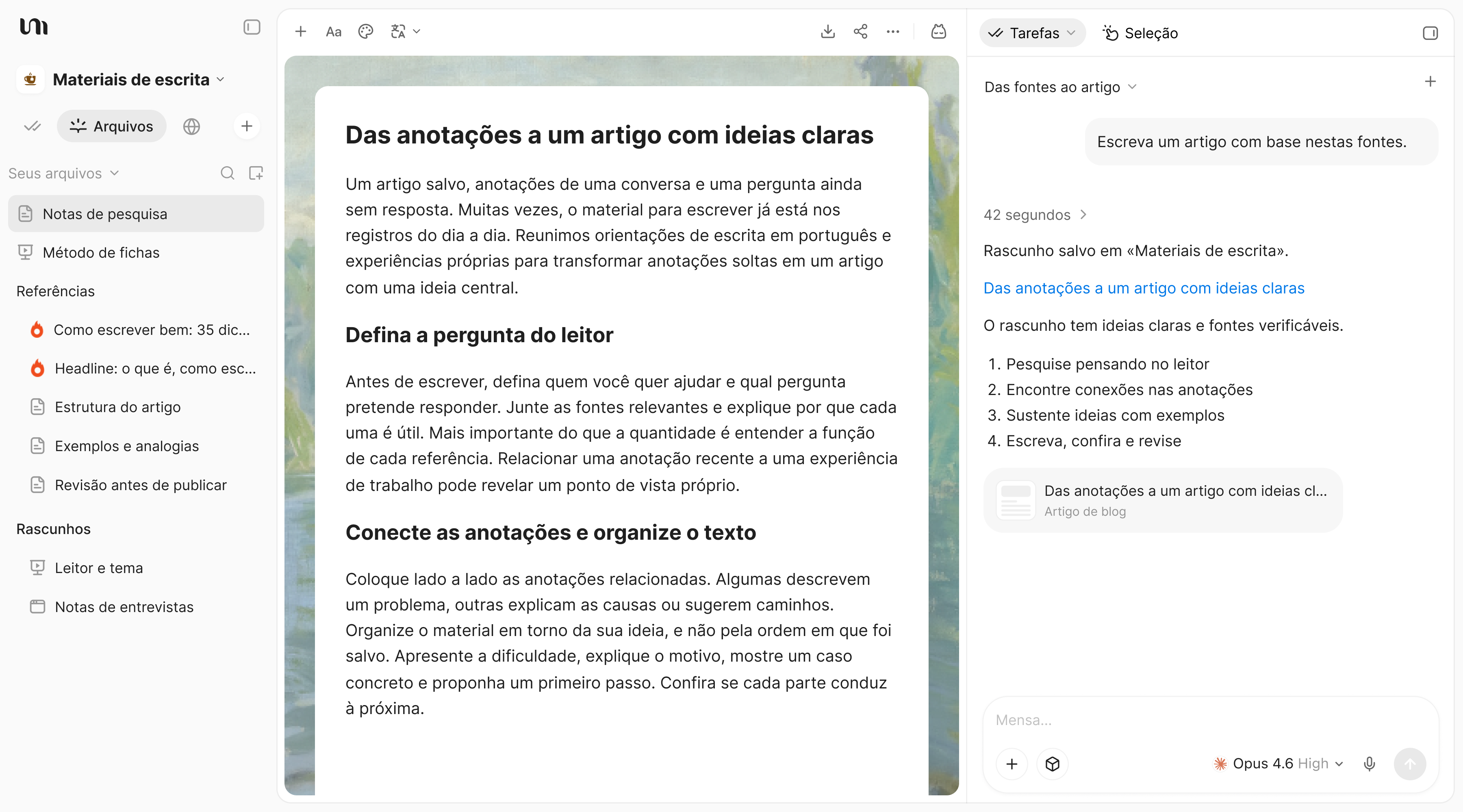Open Headline: o que é reference
Screen dimensions: 1463x812
coord(143,369)
